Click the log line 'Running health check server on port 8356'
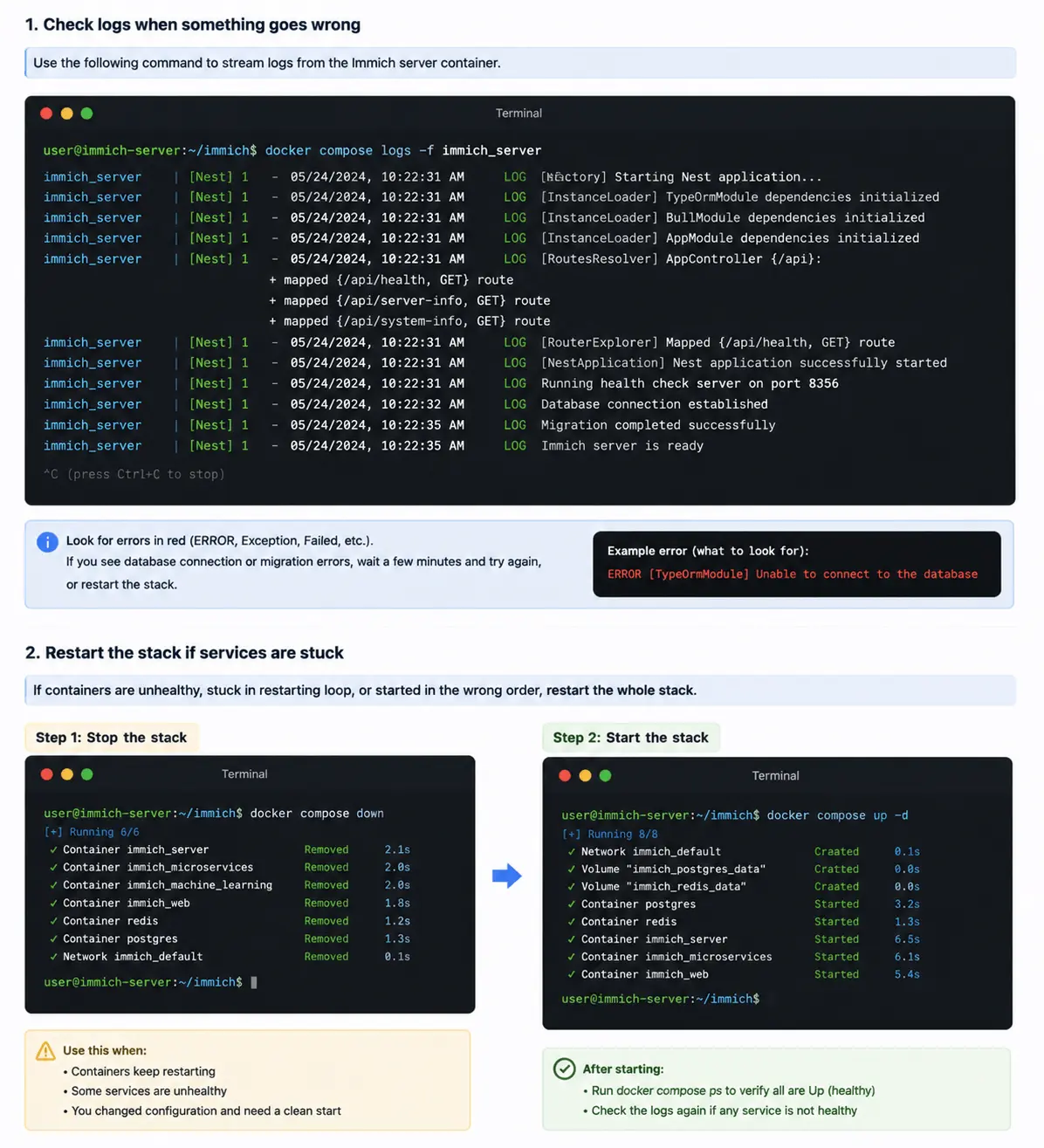The width and height of the screenshot is (1044, 1148). point(690,384)
